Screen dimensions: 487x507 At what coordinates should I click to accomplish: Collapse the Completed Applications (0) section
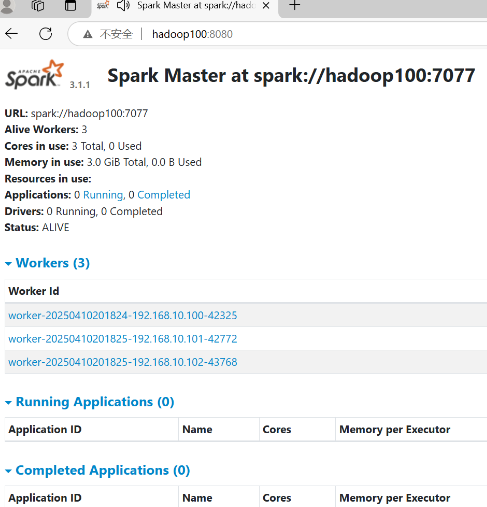(x=98, y=470)
